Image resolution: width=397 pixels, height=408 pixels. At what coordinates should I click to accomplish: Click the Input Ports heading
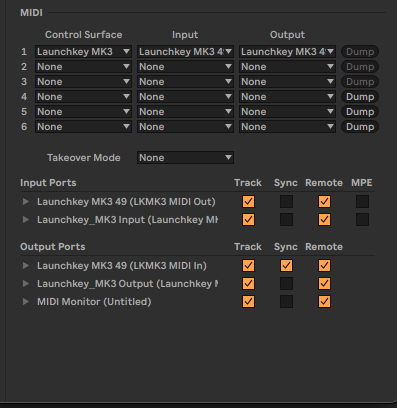pos(48,183)
